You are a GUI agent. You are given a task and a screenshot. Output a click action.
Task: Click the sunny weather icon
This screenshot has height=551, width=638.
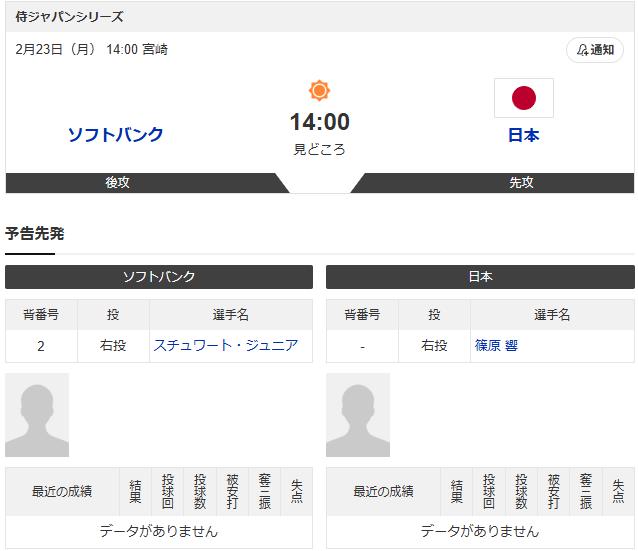319,91
